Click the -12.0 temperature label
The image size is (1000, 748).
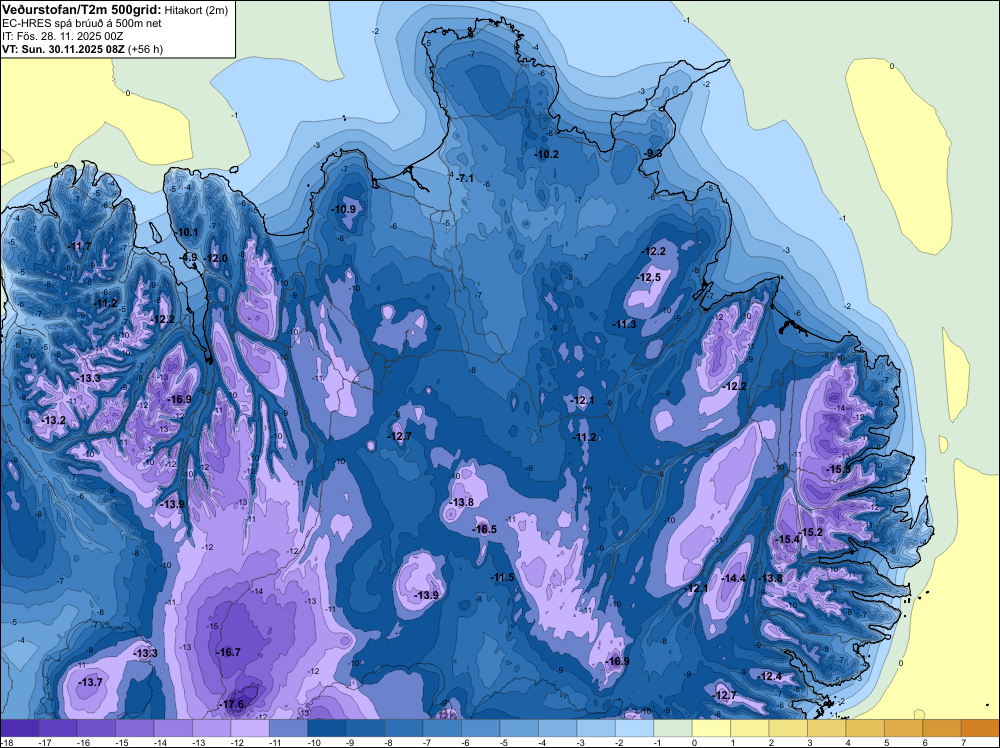tap(216, 258)
